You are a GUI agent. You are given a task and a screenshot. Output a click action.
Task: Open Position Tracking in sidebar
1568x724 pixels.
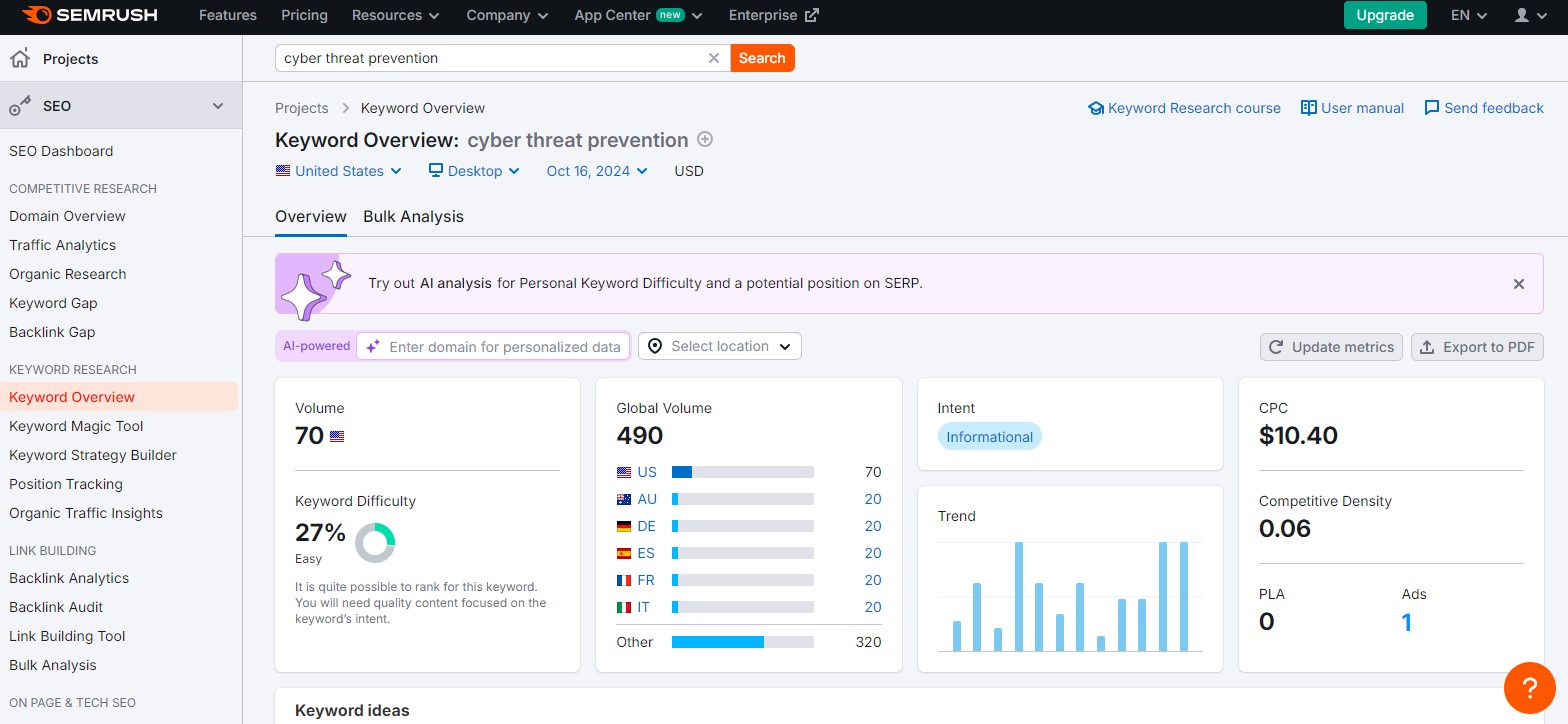click(x=66, y=484)
